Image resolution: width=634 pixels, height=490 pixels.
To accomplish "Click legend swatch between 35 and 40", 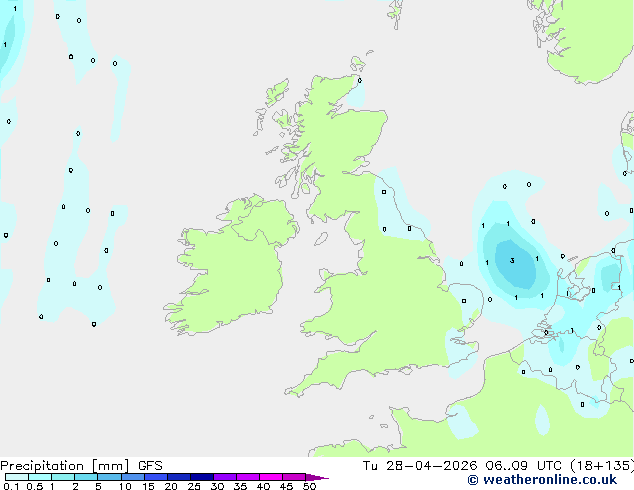I will (248, 477).
